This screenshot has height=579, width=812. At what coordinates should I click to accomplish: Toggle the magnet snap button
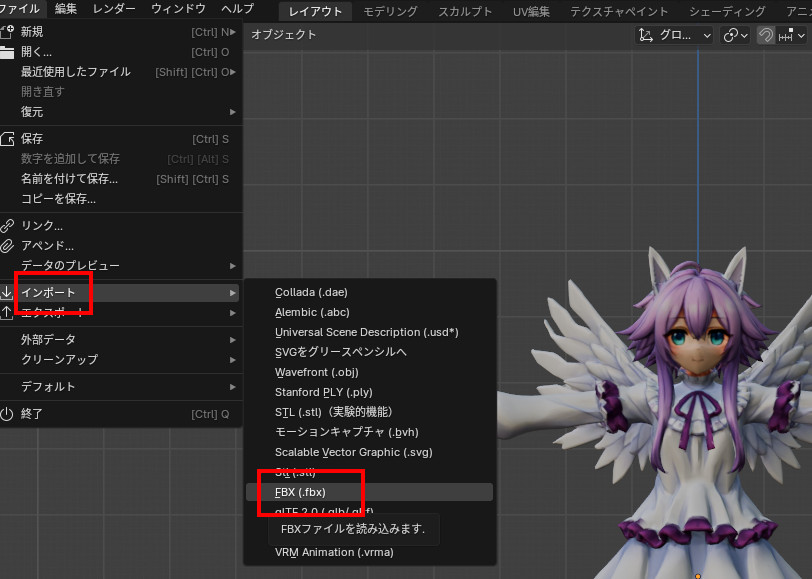pyautogui.click(x=767, y=35)
